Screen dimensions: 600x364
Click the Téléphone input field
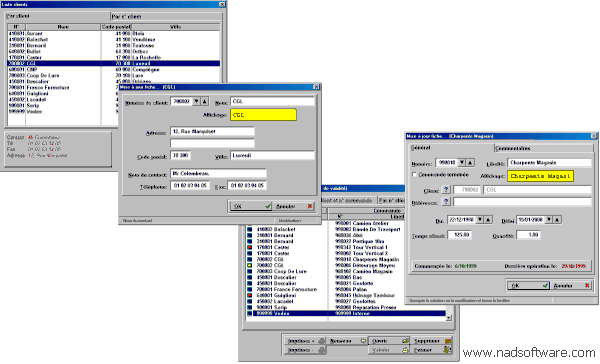(x=190, y=186)
